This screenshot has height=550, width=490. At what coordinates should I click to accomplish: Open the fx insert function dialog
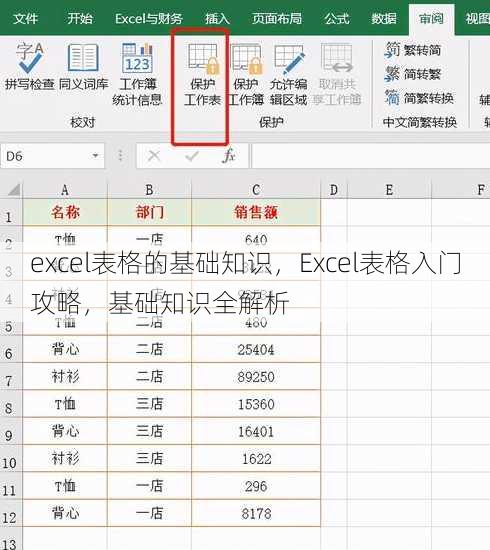point(229,155)
